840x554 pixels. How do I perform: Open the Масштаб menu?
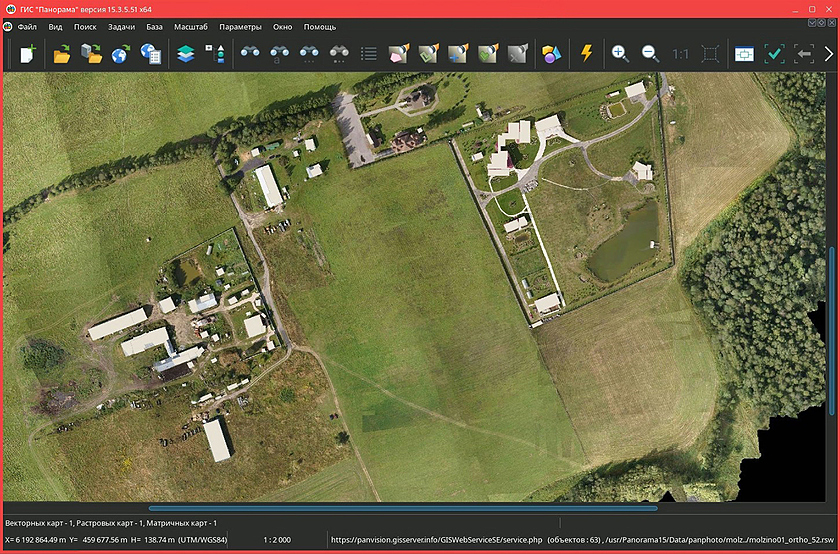(x=191, y=27)
